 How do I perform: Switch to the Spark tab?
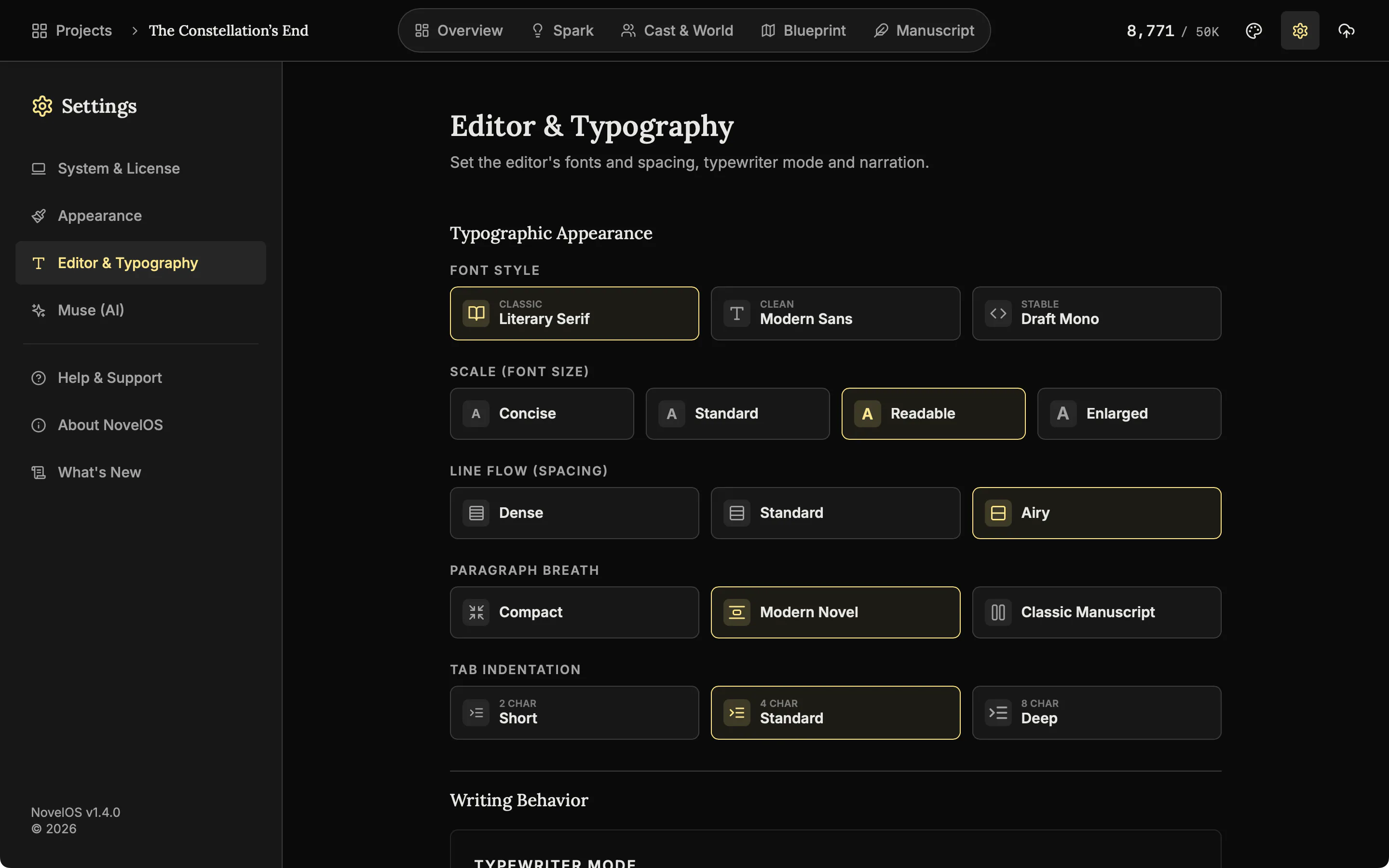(562, 30)
